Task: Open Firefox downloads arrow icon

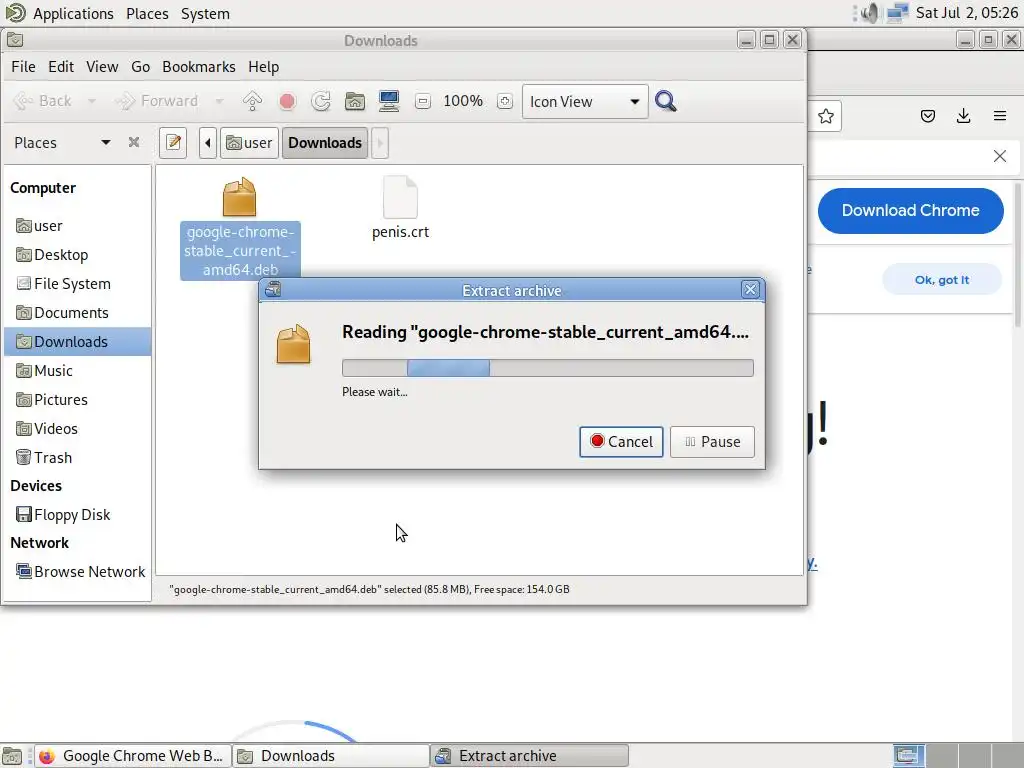Action: 963,116
